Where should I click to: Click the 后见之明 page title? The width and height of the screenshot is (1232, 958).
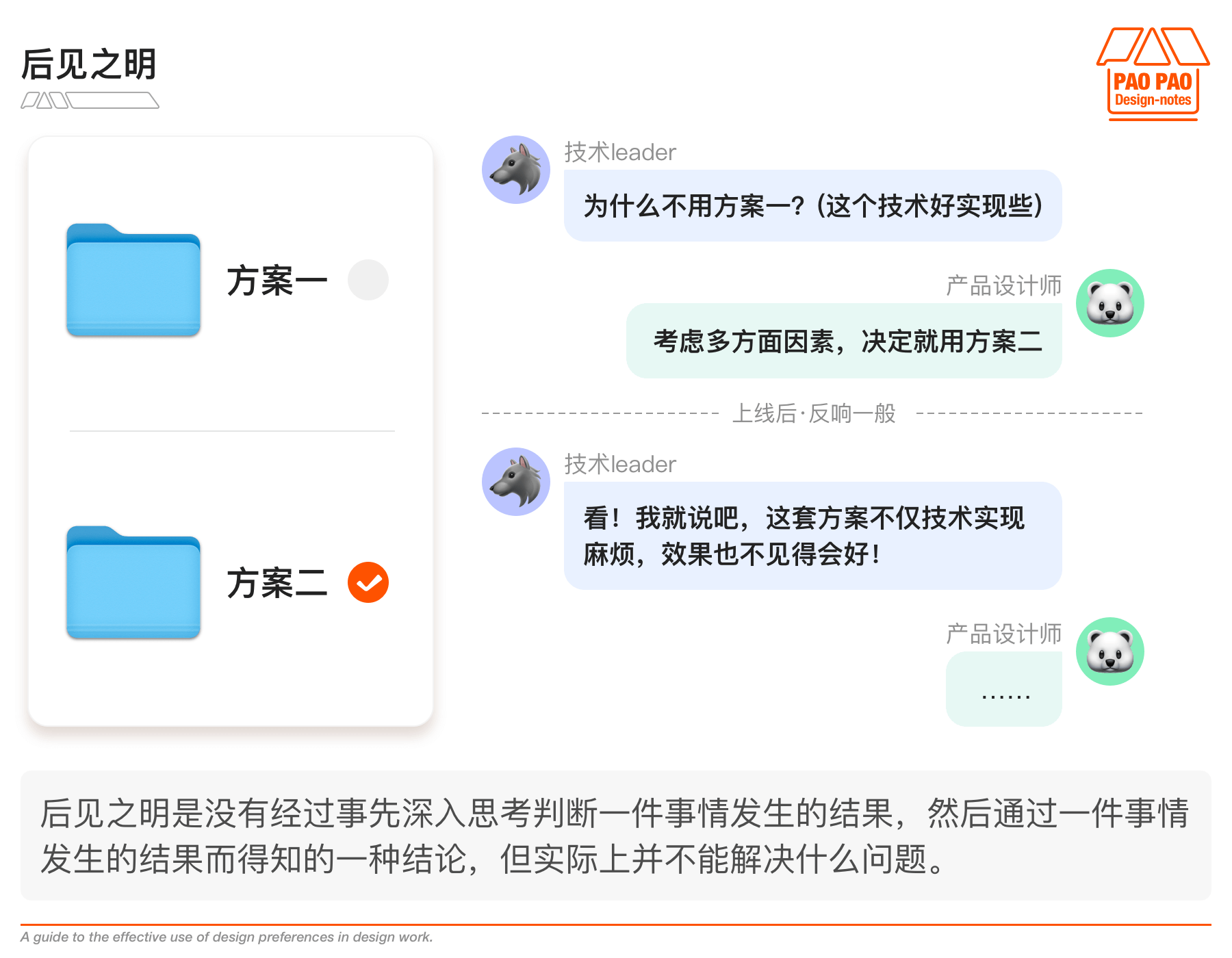[89, 64]
